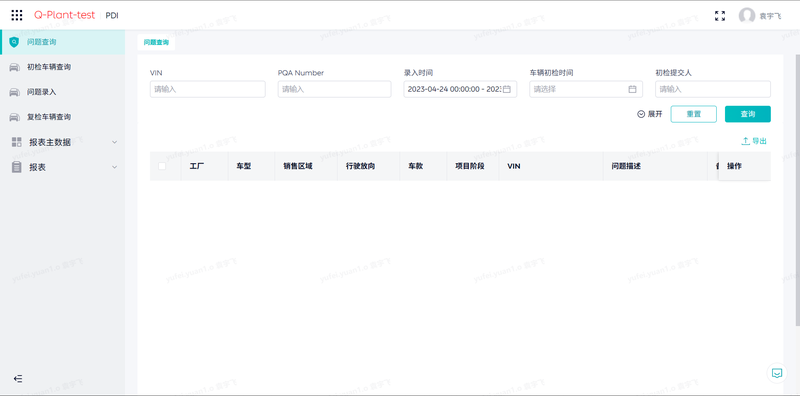
Task: Expand more filters with 展开
Action: [650, 114]
